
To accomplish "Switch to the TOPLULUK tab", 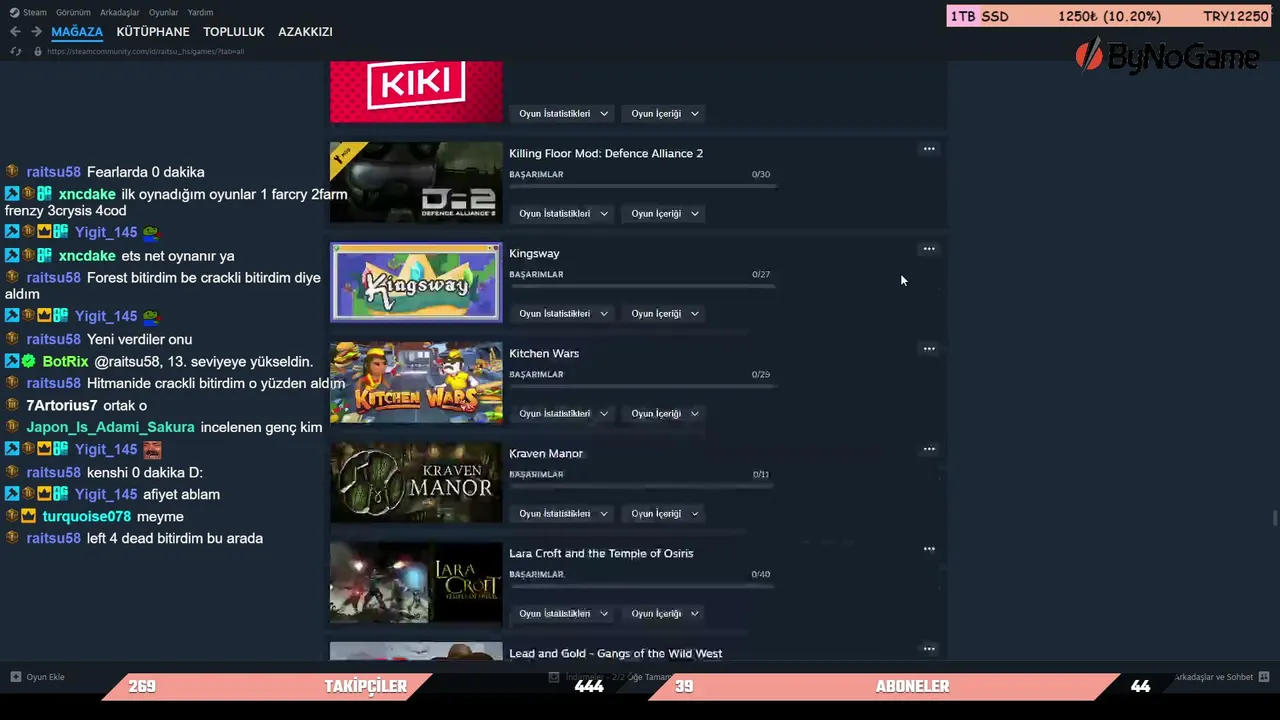I will 234,32.
